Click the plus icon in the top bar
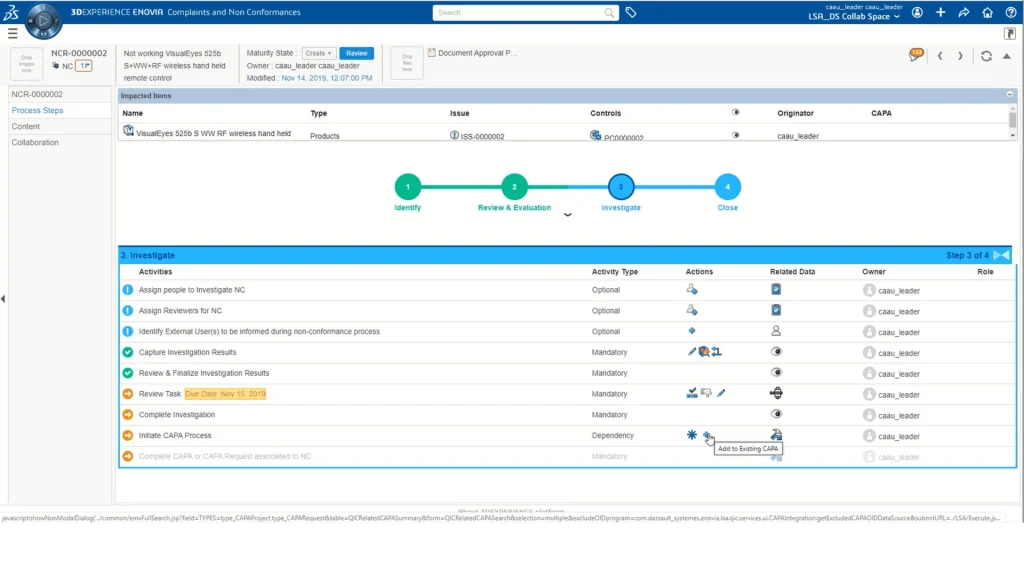The height and width of the screenshot is (576, 1024). click(x=940, y=13)
